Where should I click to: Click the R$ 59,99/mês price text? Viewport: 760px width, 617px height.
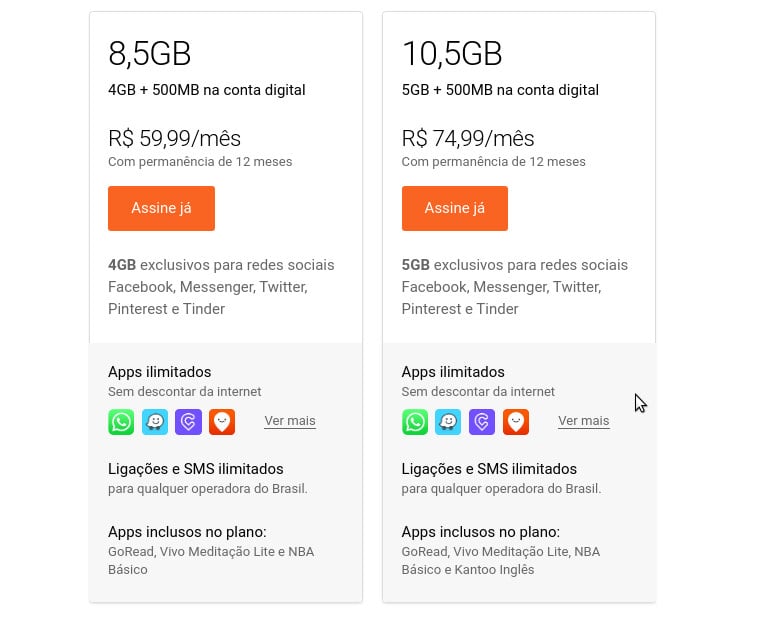tap(175, 138)
